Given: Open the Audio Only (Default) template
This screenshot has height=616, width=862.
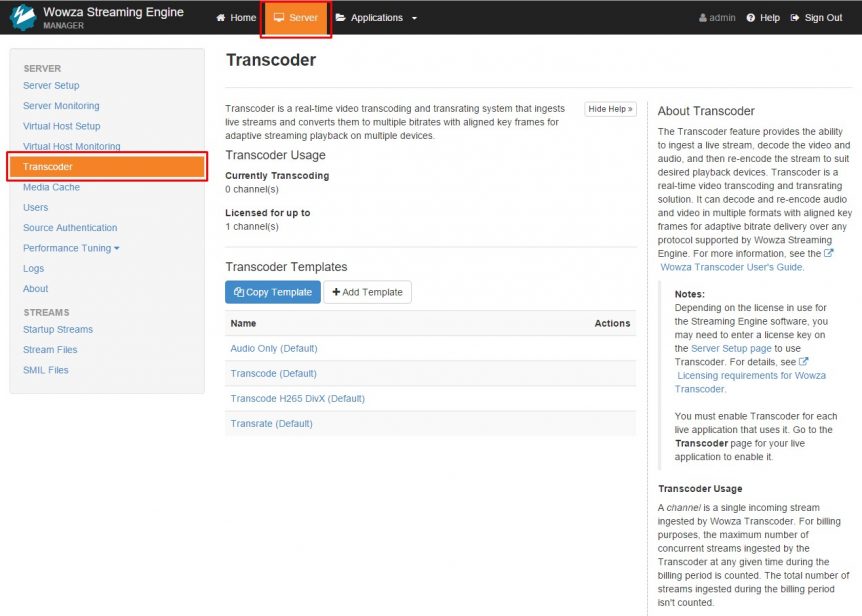Looking at the screenshot, I should [x=273, y=348].
